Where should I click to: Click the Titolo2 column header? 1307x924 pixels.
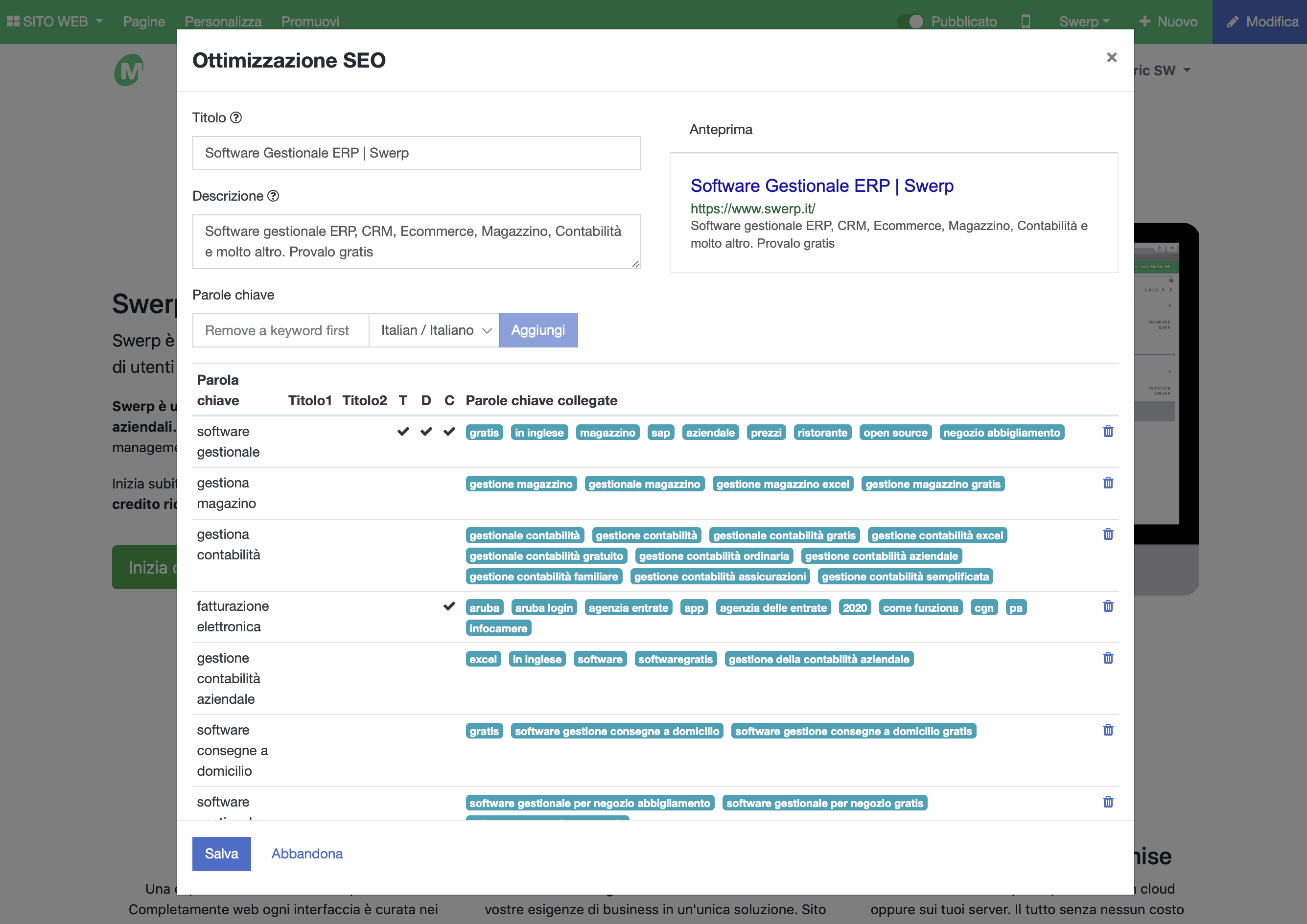[x=364, y=400]
